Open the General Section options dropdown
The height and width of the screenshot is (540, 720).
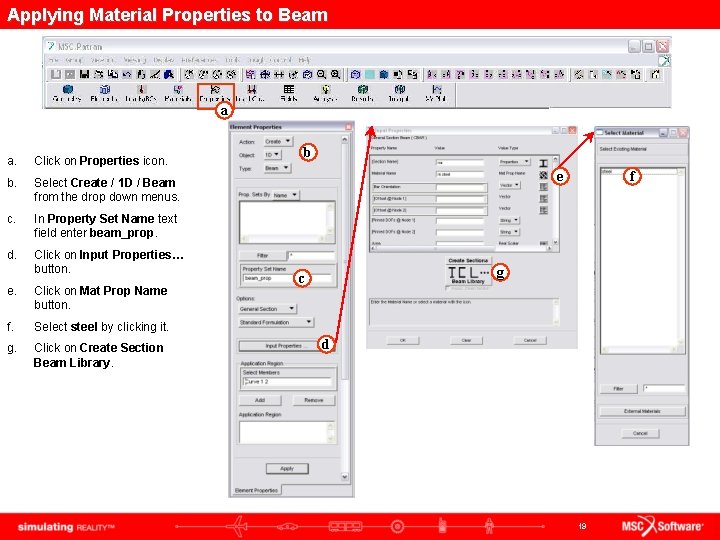pyautogui.click(x=267, y=309)
